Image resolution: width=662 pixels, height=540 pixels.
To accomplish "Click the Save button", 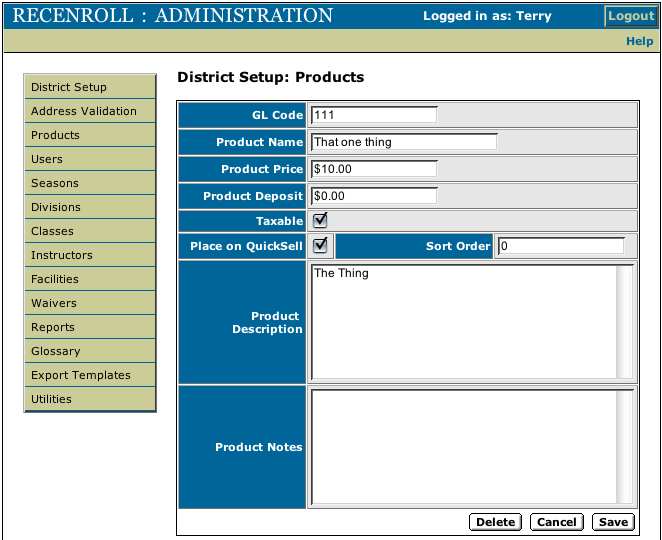I will pos(613,522).
